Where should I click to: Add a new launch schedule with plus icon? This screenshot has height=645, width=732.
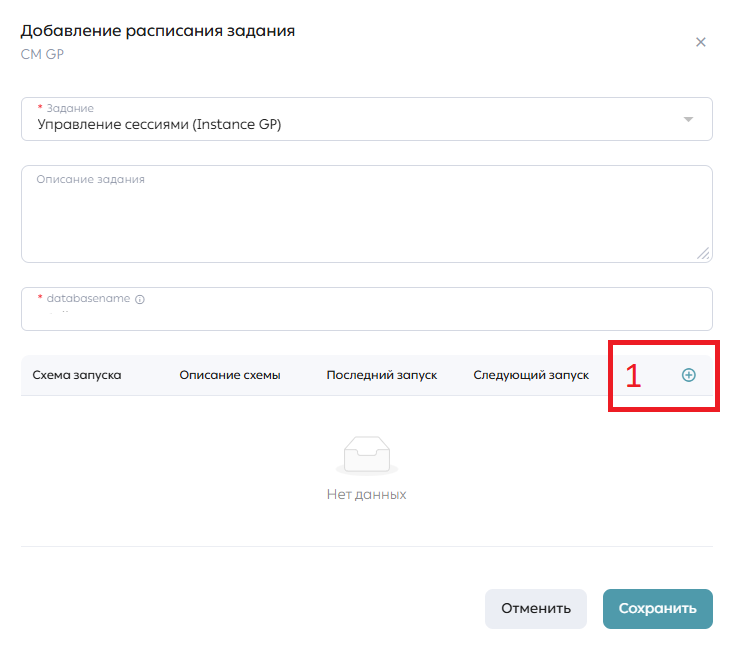[689, 375]
